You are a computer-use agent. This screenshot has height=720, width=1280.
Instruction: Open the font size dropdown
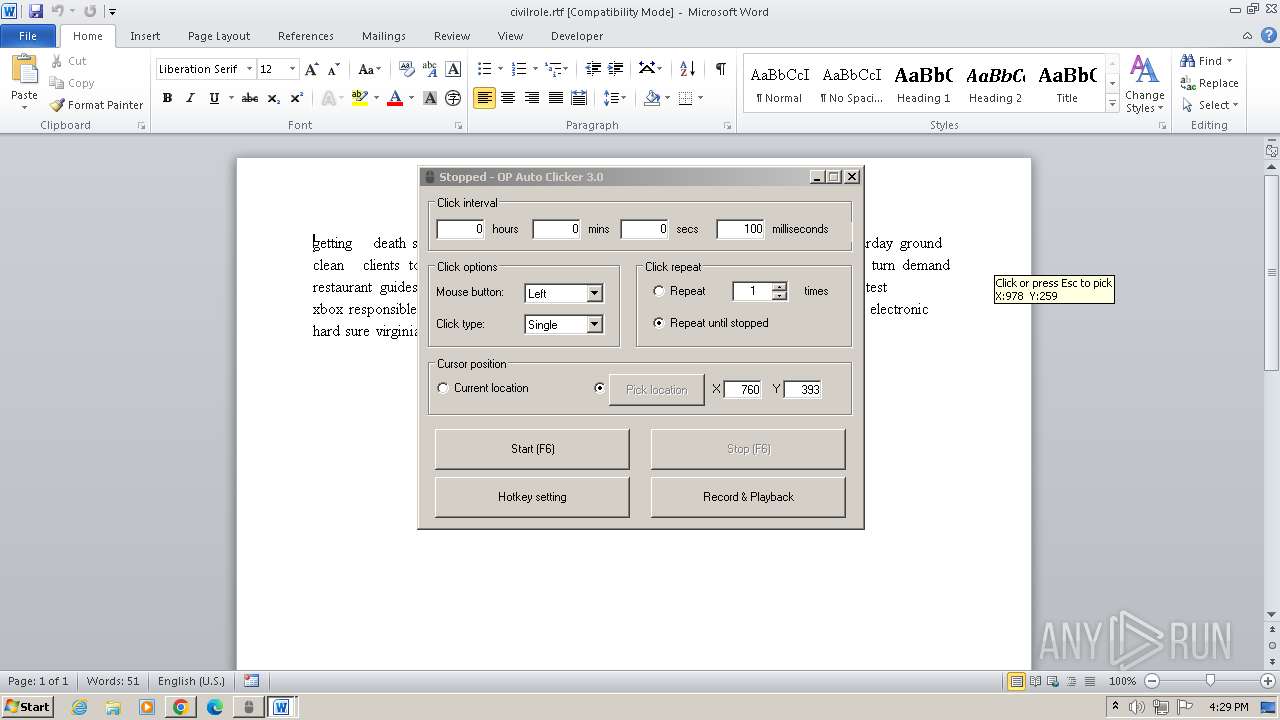click(292, 69)
